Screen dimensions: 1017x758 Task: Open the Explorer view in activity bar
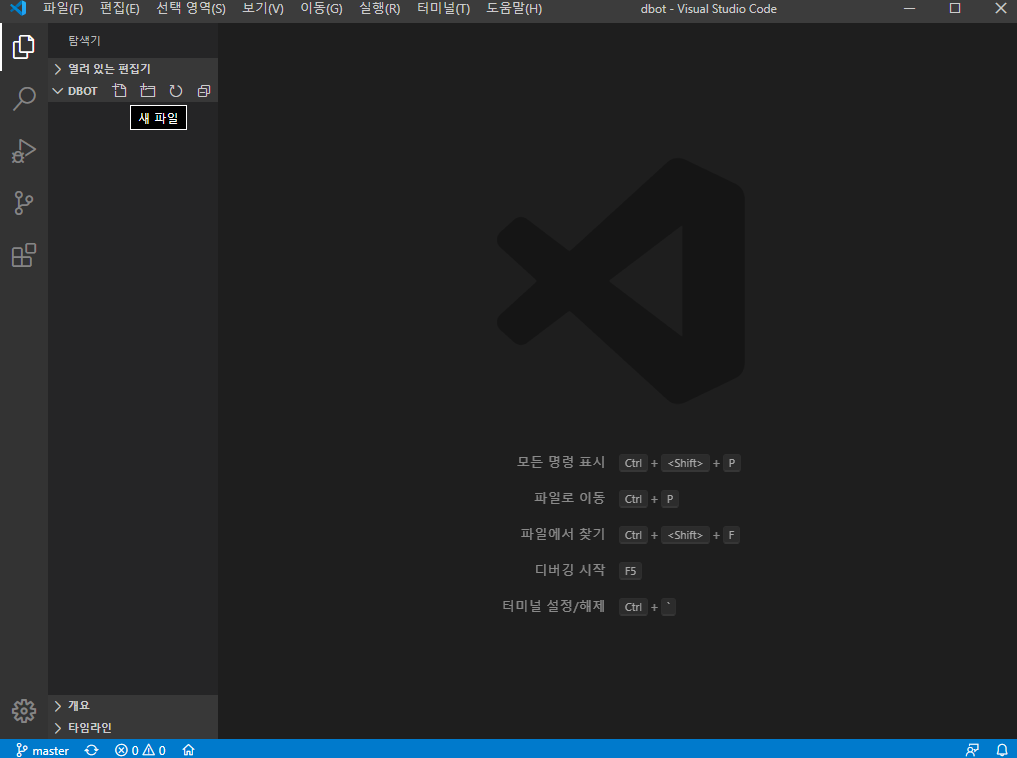pos(23,47)
